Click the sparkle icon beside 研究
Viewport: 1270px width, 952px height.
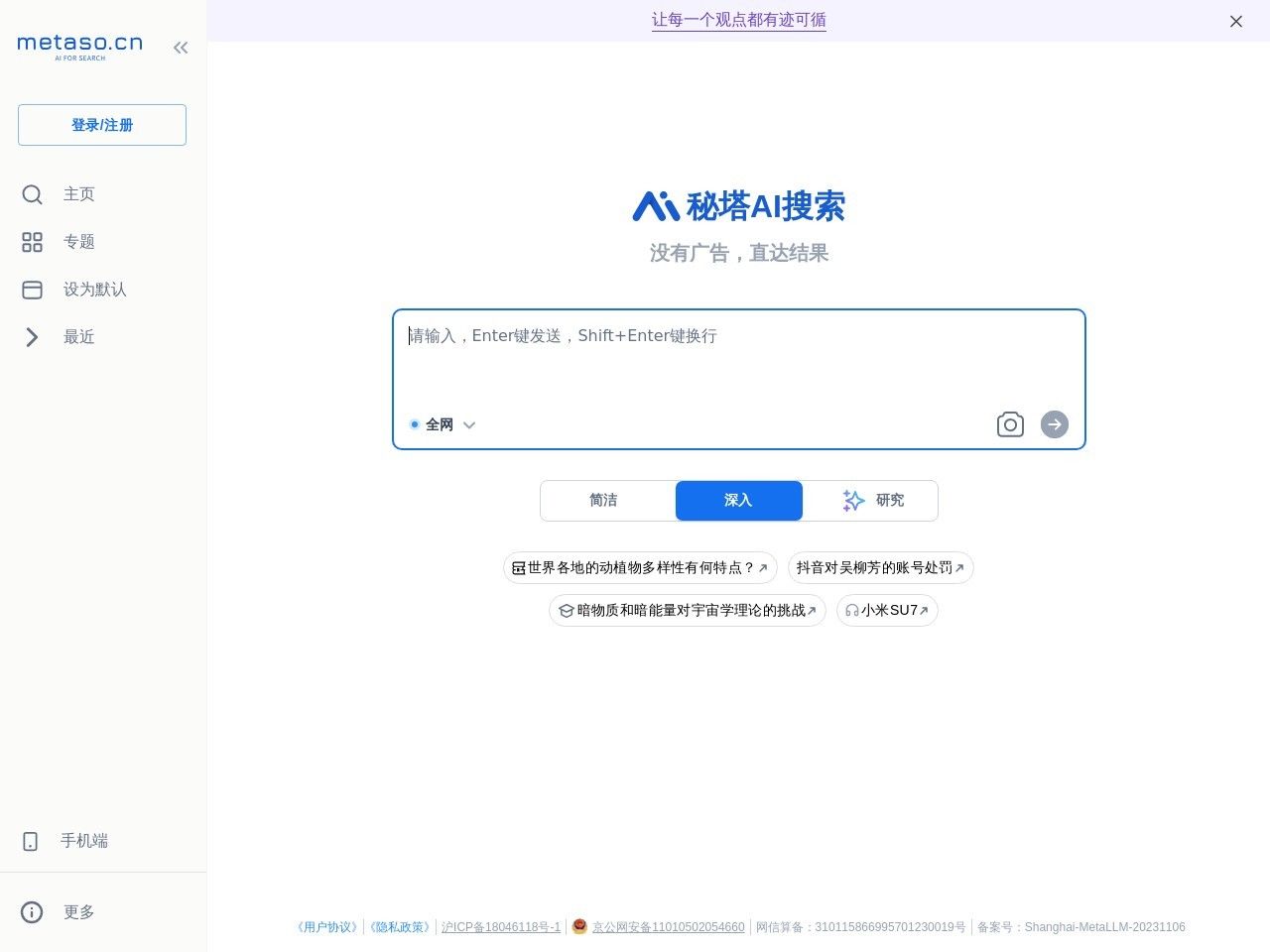point(853,501)
